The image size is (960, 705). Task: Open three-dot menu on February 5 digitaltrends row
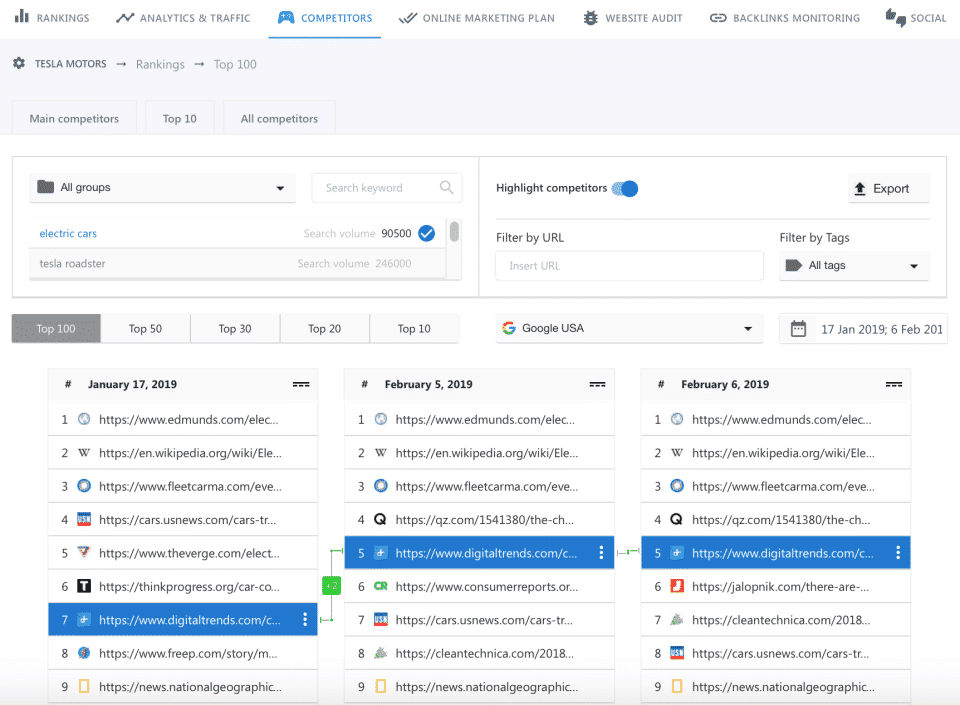click(x=601, y=553)
